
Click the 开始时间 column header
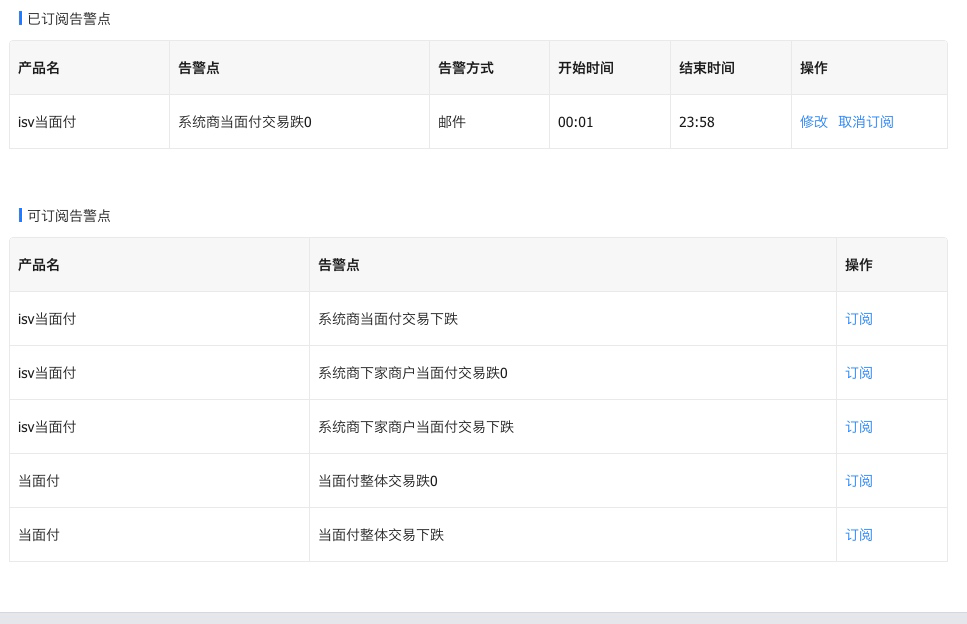click(x=585, y=68)
